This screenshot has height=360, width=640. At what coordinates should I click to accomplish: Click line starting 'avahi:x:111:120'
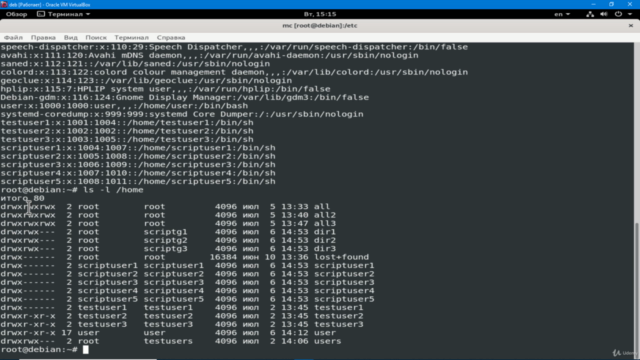(x=209, y=56)
